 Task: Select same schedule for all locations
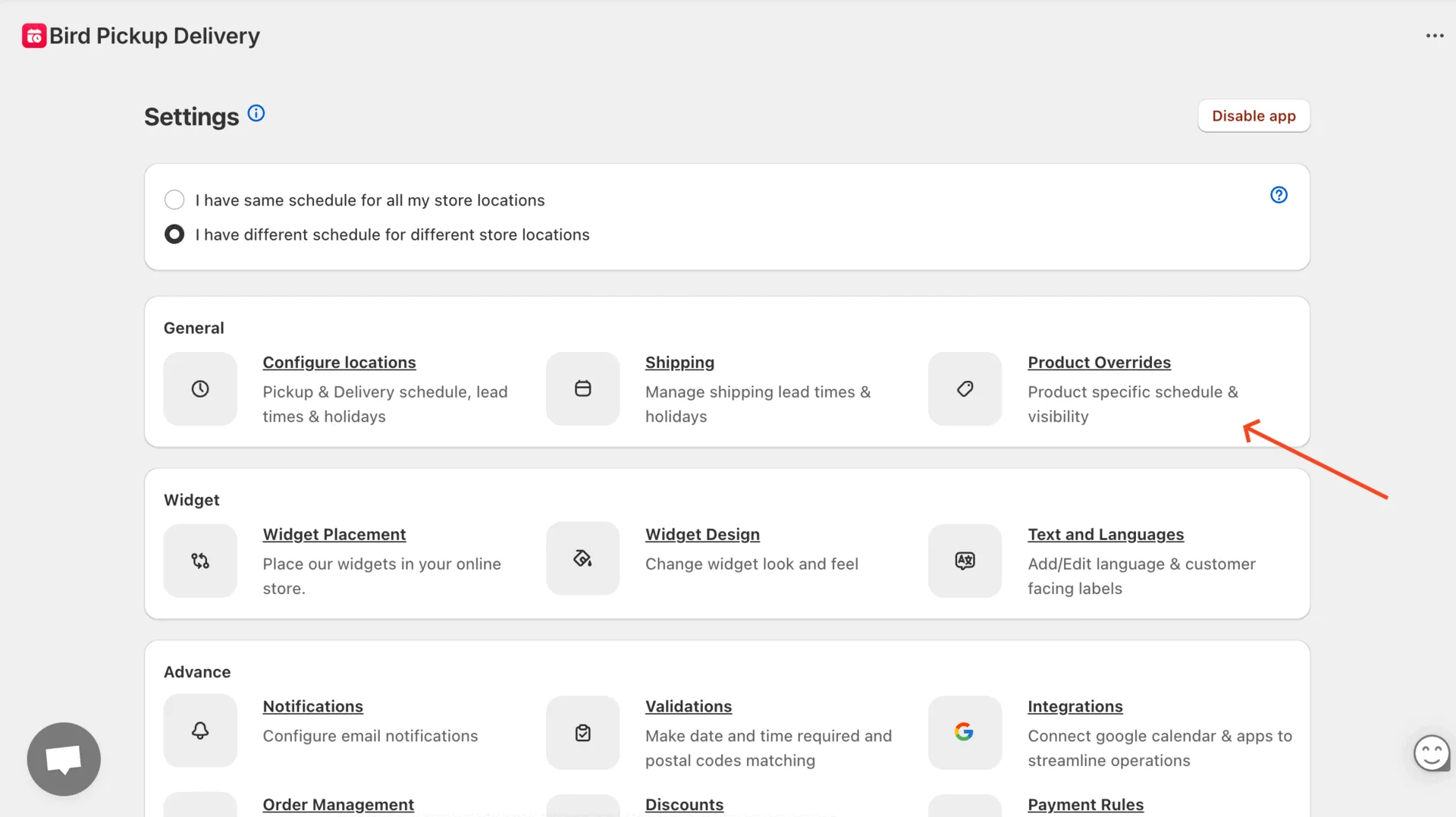pos(174,200)
